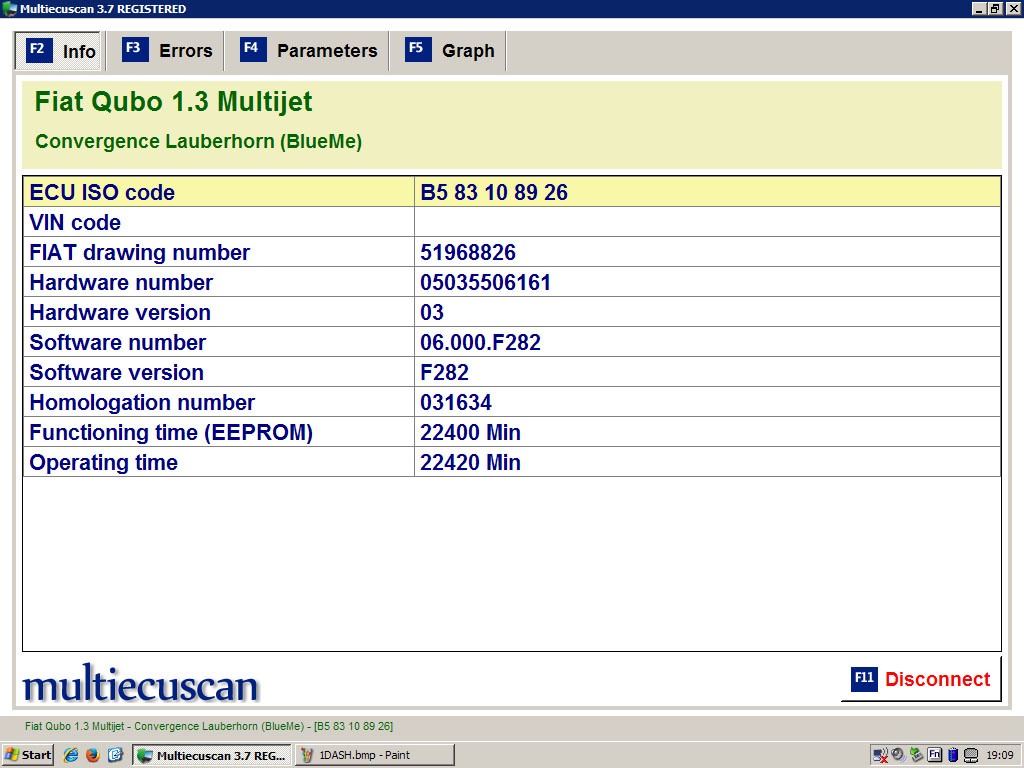The image size is (1024, 768).
Task: Switch to the Graph tab
Action: point(449,51)
